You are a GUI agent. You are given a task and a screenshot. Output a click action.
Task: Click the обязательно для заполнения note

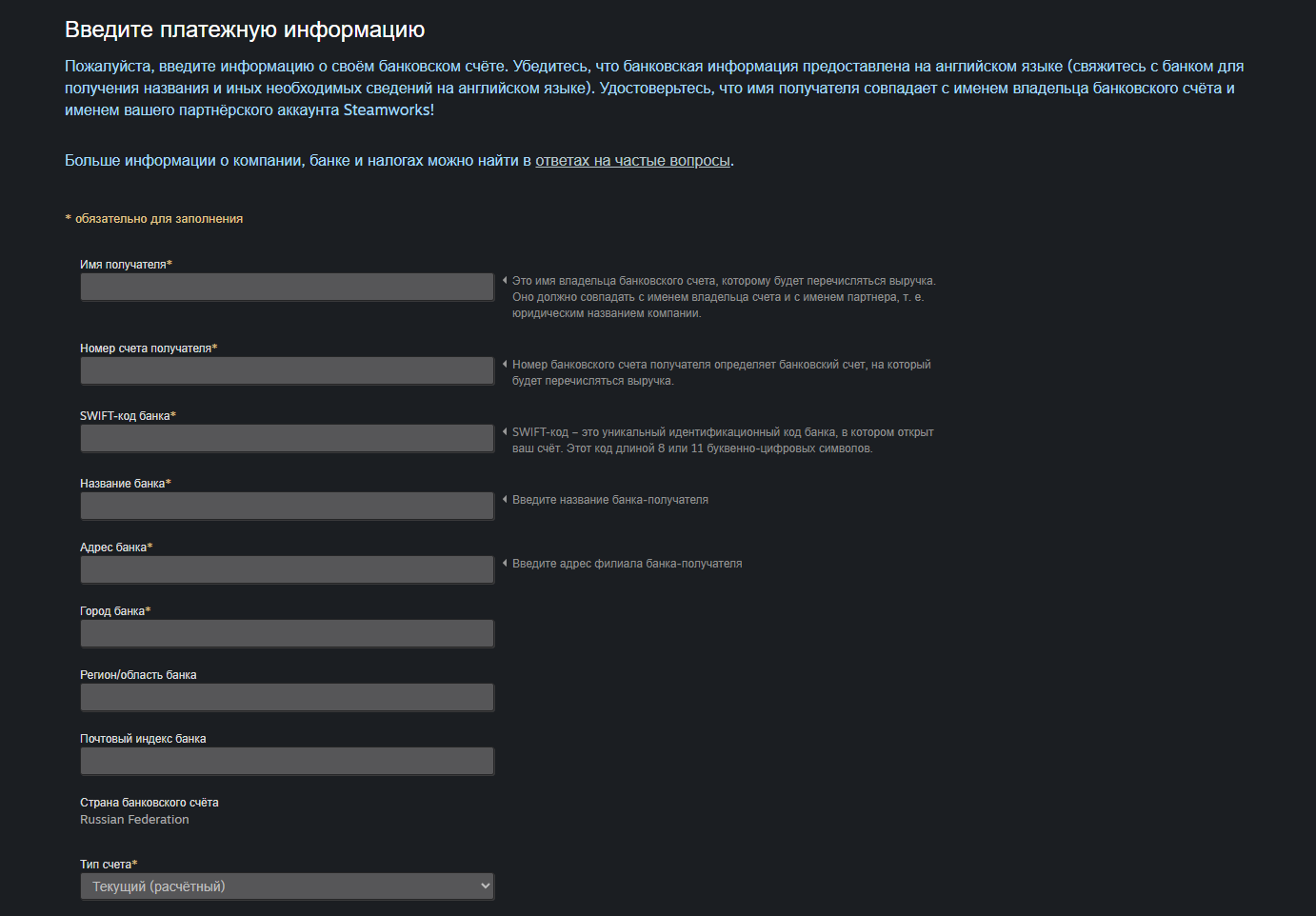[154, 219]
